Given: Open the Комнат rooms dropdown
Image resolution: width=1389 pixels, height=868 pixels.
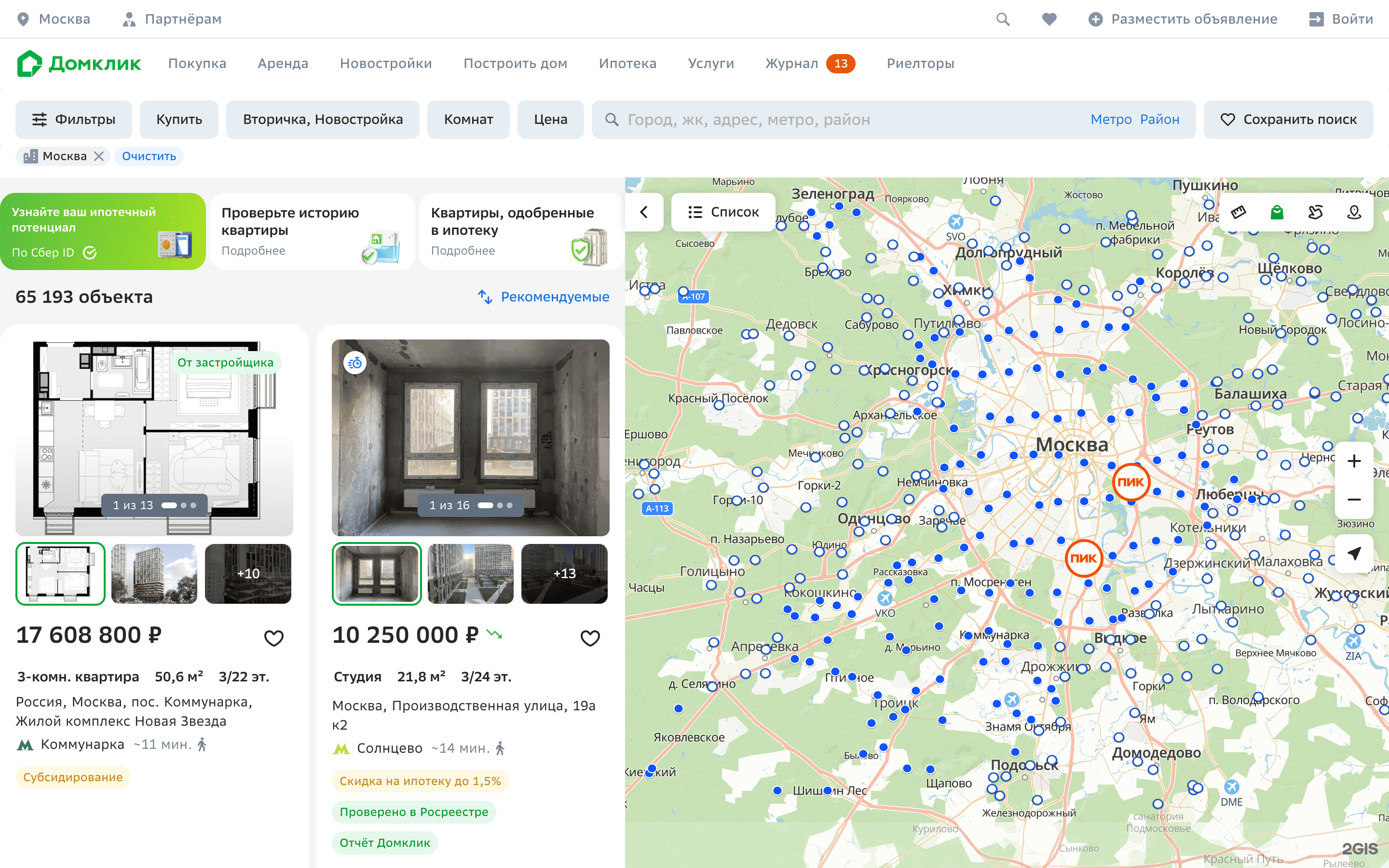Looking at the screenshot, I should point(468,120).
